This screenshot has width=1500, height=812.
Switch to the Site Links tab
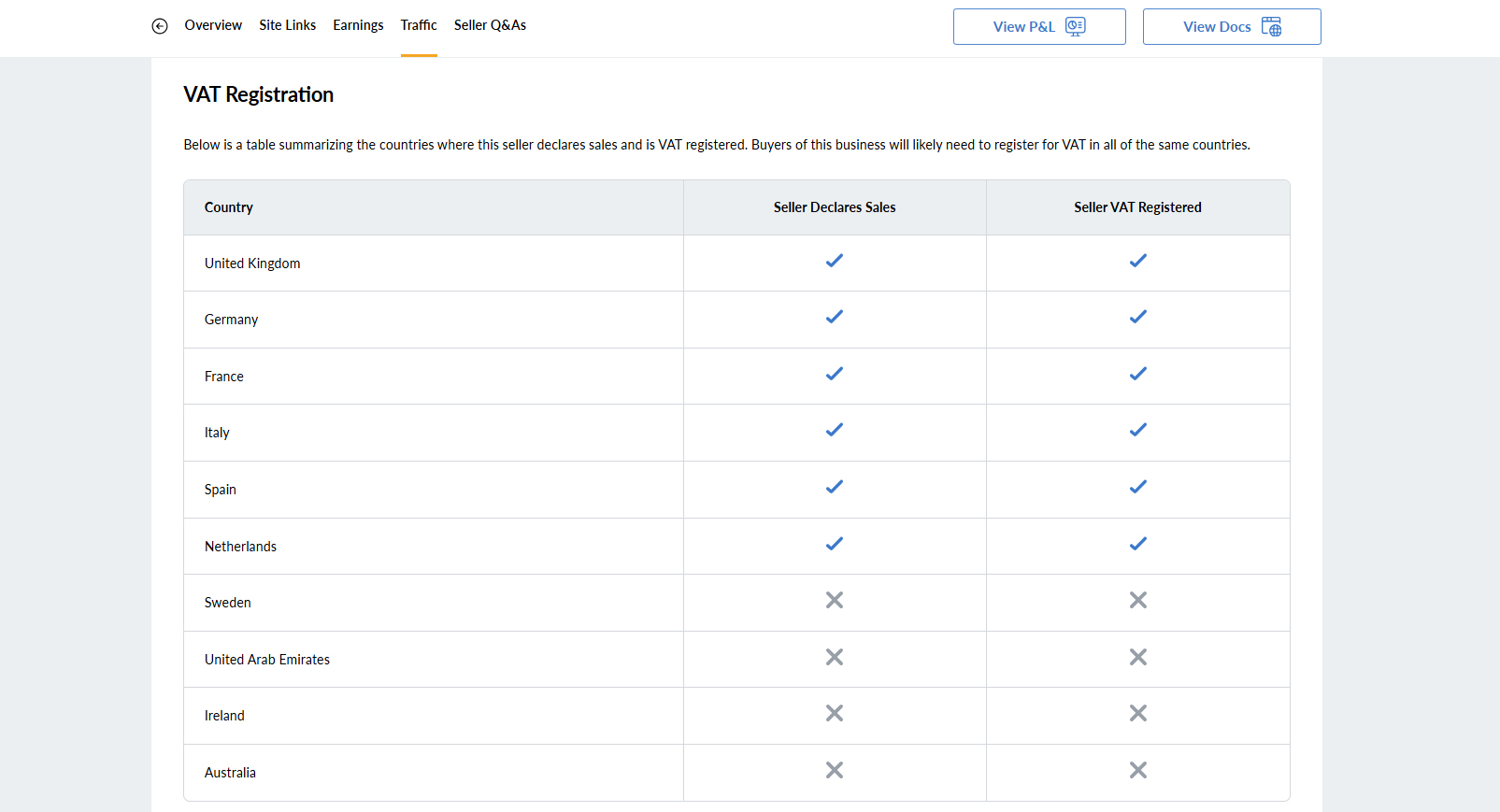287,25
